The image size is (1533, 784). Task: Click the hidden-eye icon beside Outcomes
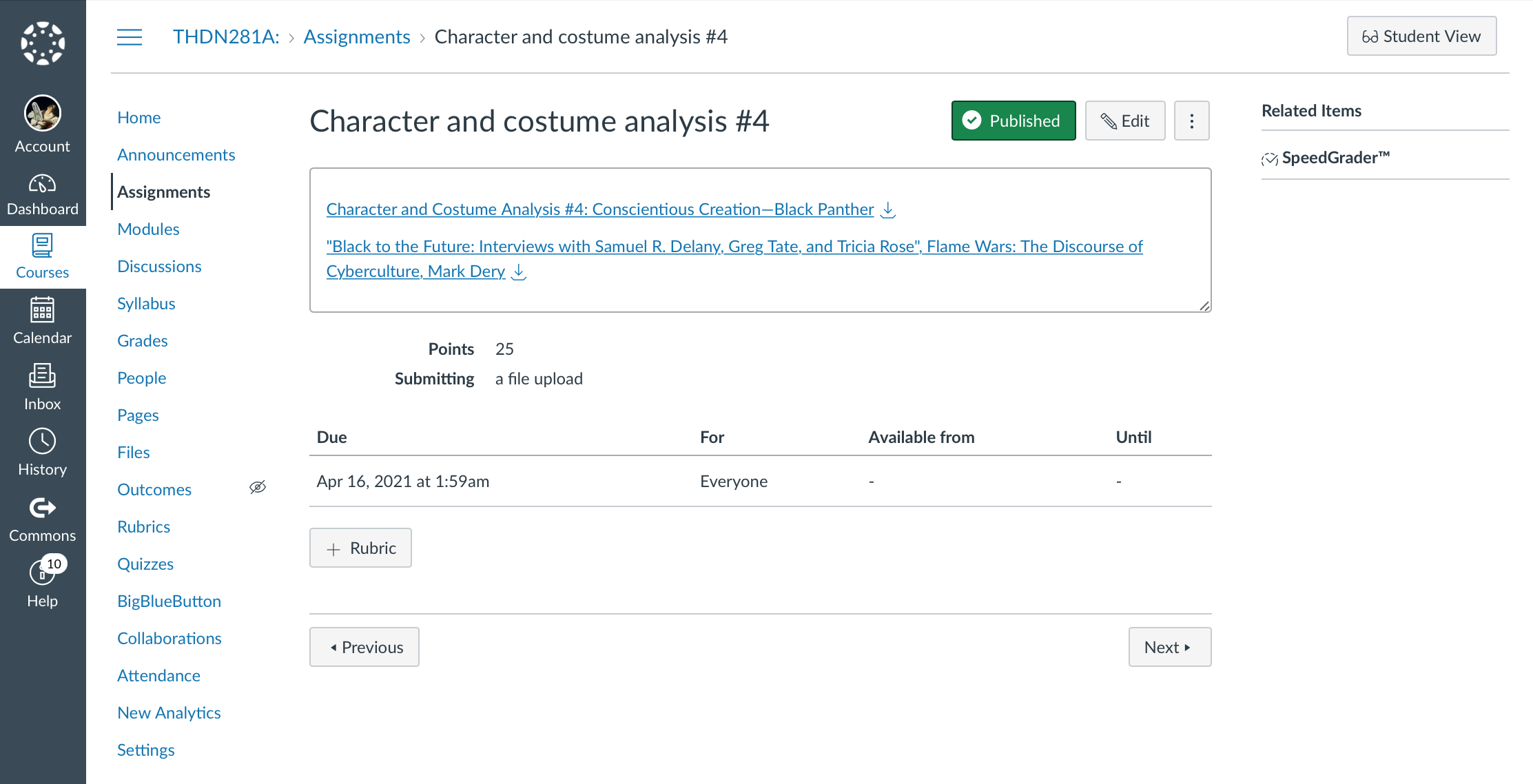point(258,488)
